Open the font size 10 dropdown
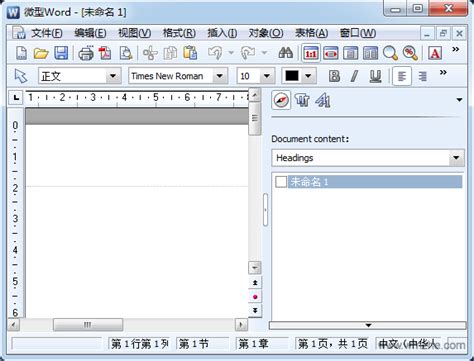The image size is (474, 361). pos(267,76)
